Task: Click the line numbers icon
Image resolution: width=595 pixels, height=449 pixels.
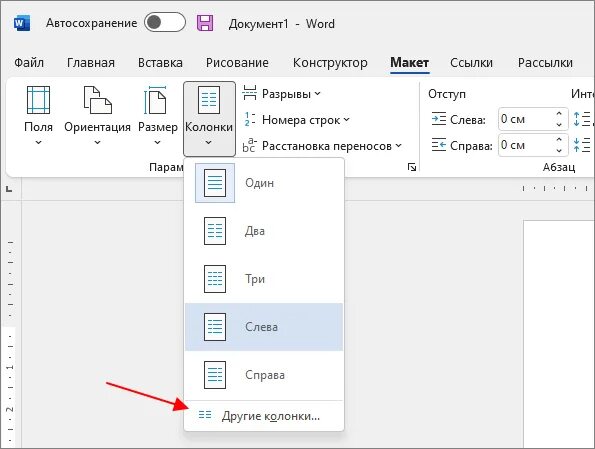Action: (250, 119)
